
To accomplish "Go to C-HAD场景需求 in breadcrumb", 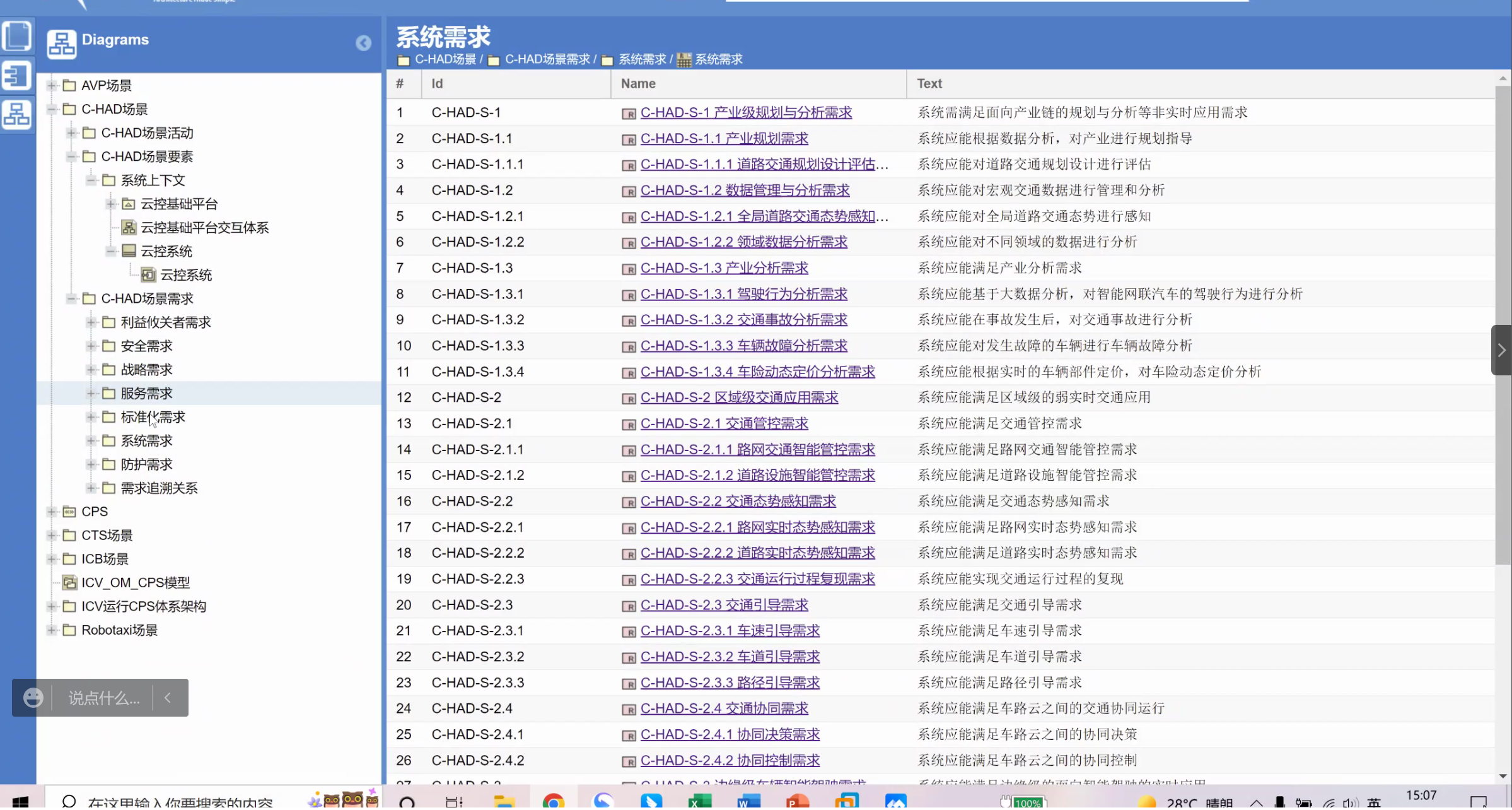I will point(547,59).
